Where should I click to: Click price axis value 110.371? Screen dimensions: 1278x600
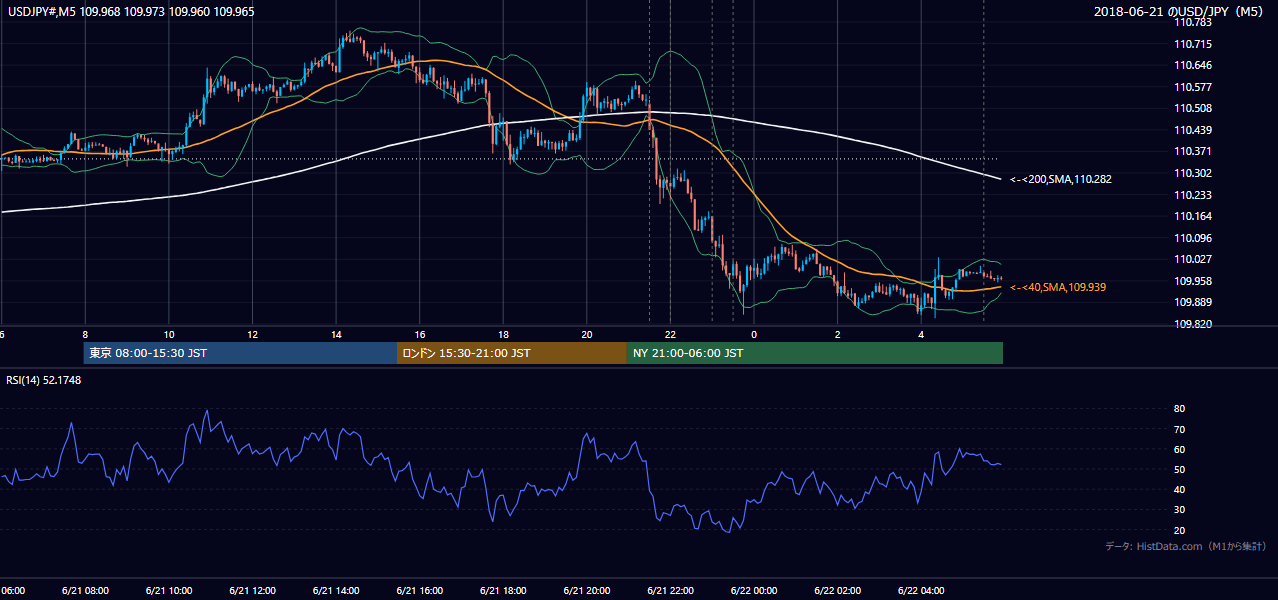pos(1194,151)
